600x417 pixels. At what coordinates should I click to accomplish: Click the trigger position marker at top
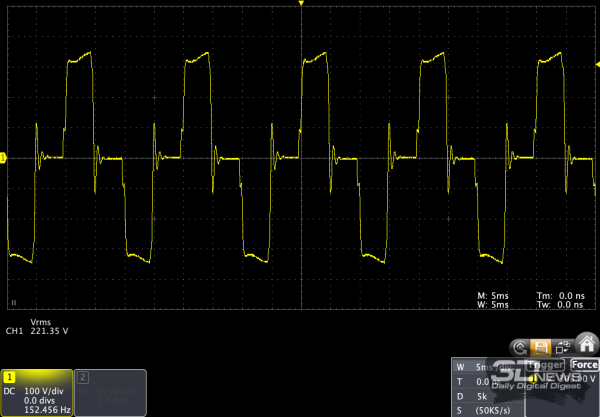tap(301, 5)
